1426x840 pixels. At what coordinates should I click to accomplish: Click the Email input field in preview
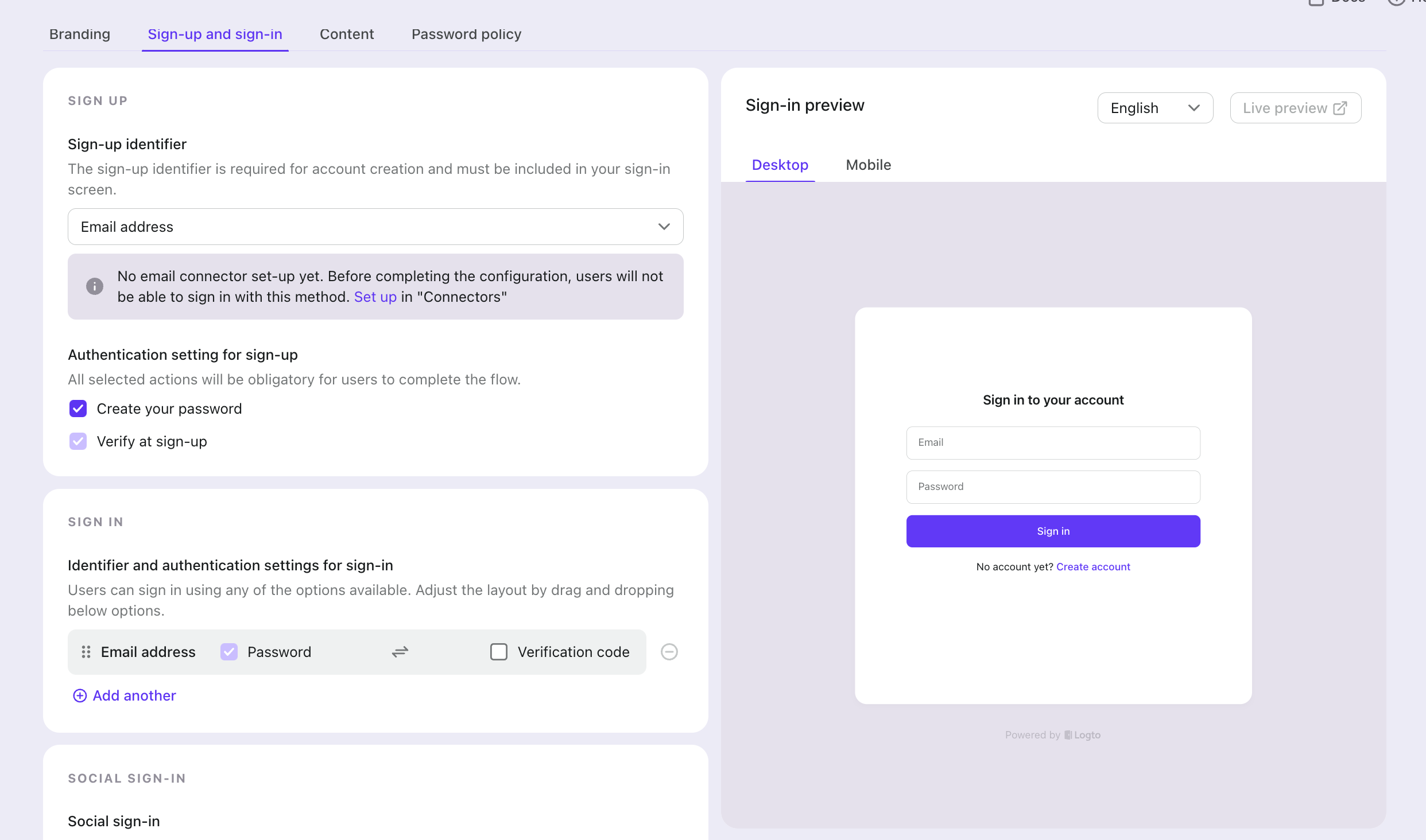point(1053,442)
